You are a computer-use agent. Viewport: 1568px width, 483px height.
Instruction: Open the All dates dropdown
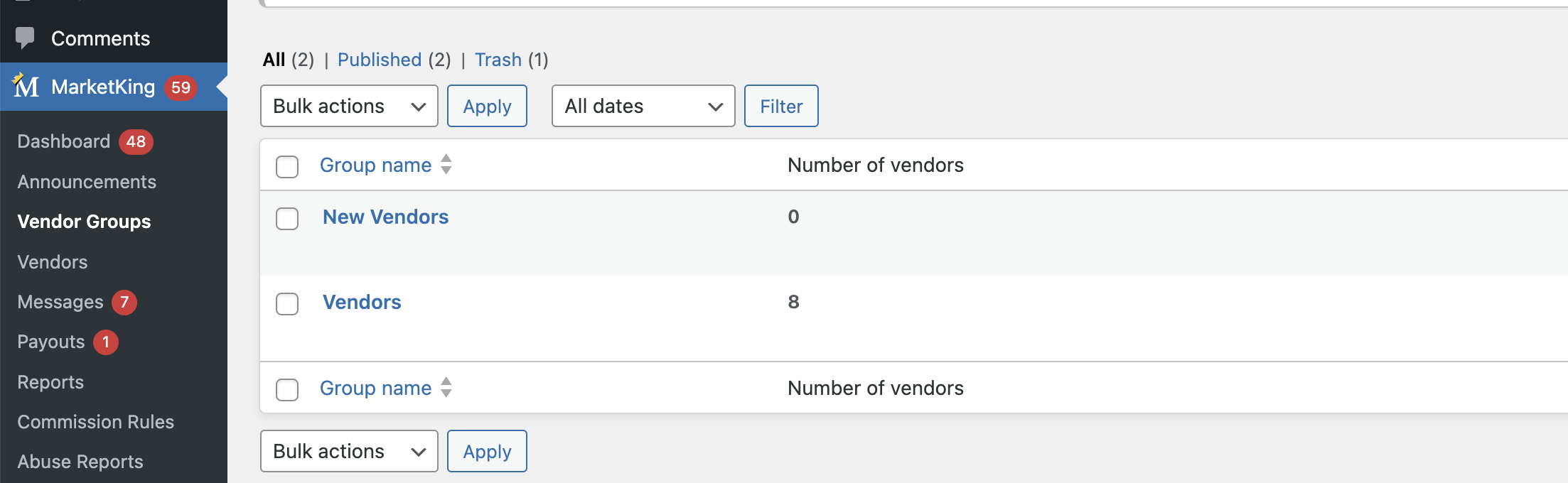(643, 106)
